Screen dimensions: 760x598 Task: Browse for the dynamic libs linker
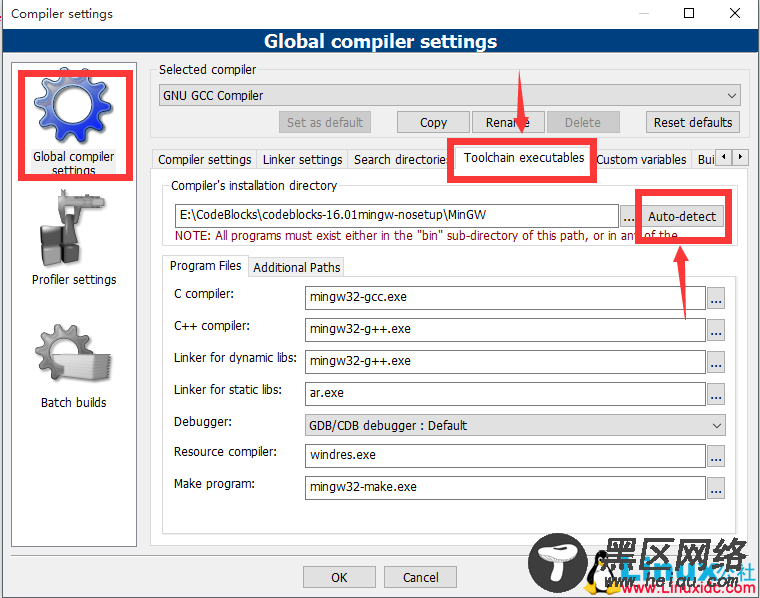pos(716,362)
